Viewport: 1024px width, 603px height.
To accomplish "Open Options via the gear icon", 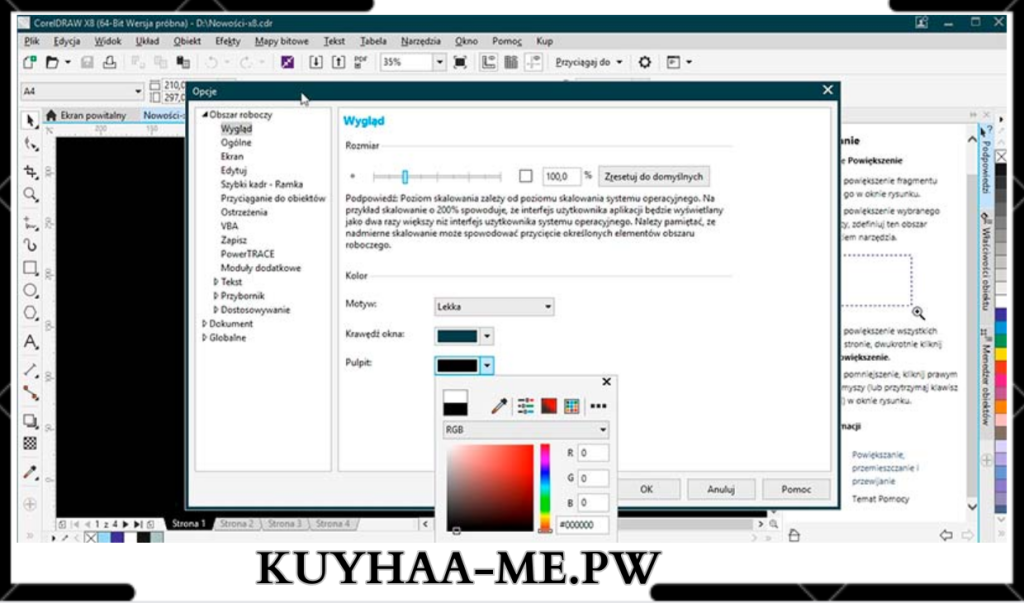I will tap(645, 62).
